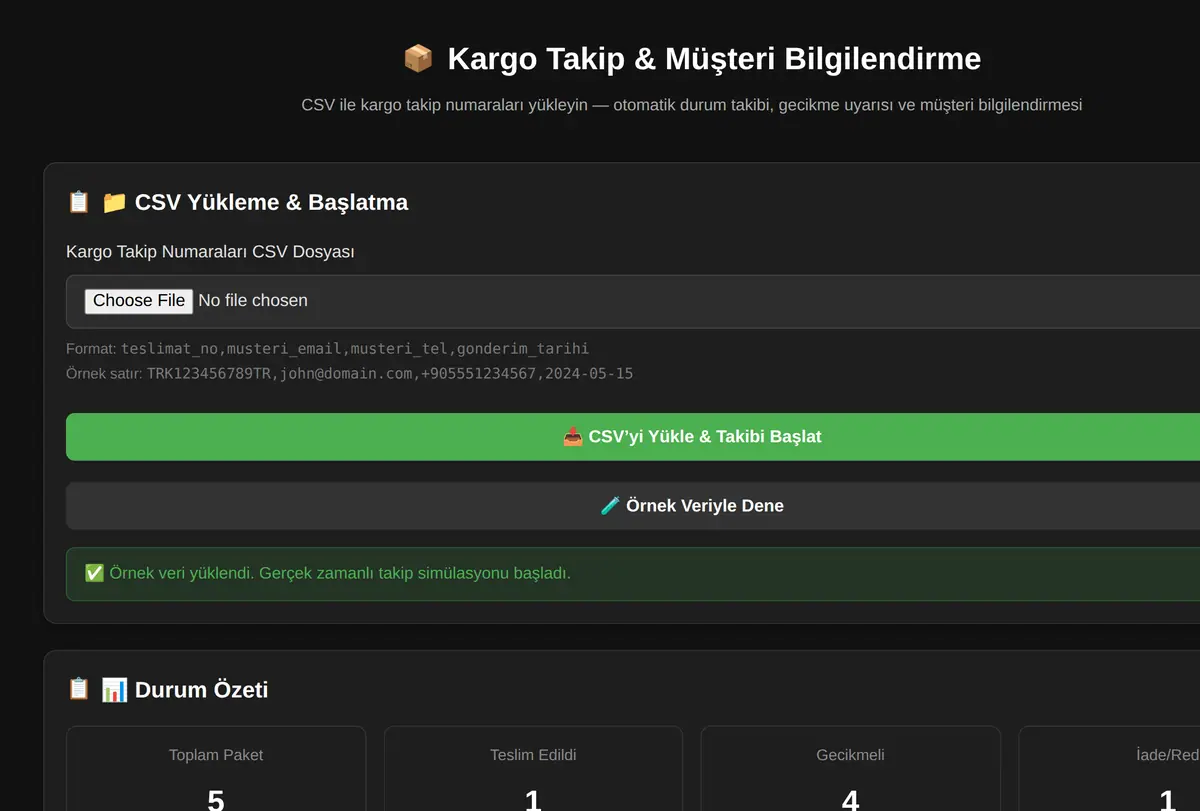Click the Choose File button

[x=138, y=301]
